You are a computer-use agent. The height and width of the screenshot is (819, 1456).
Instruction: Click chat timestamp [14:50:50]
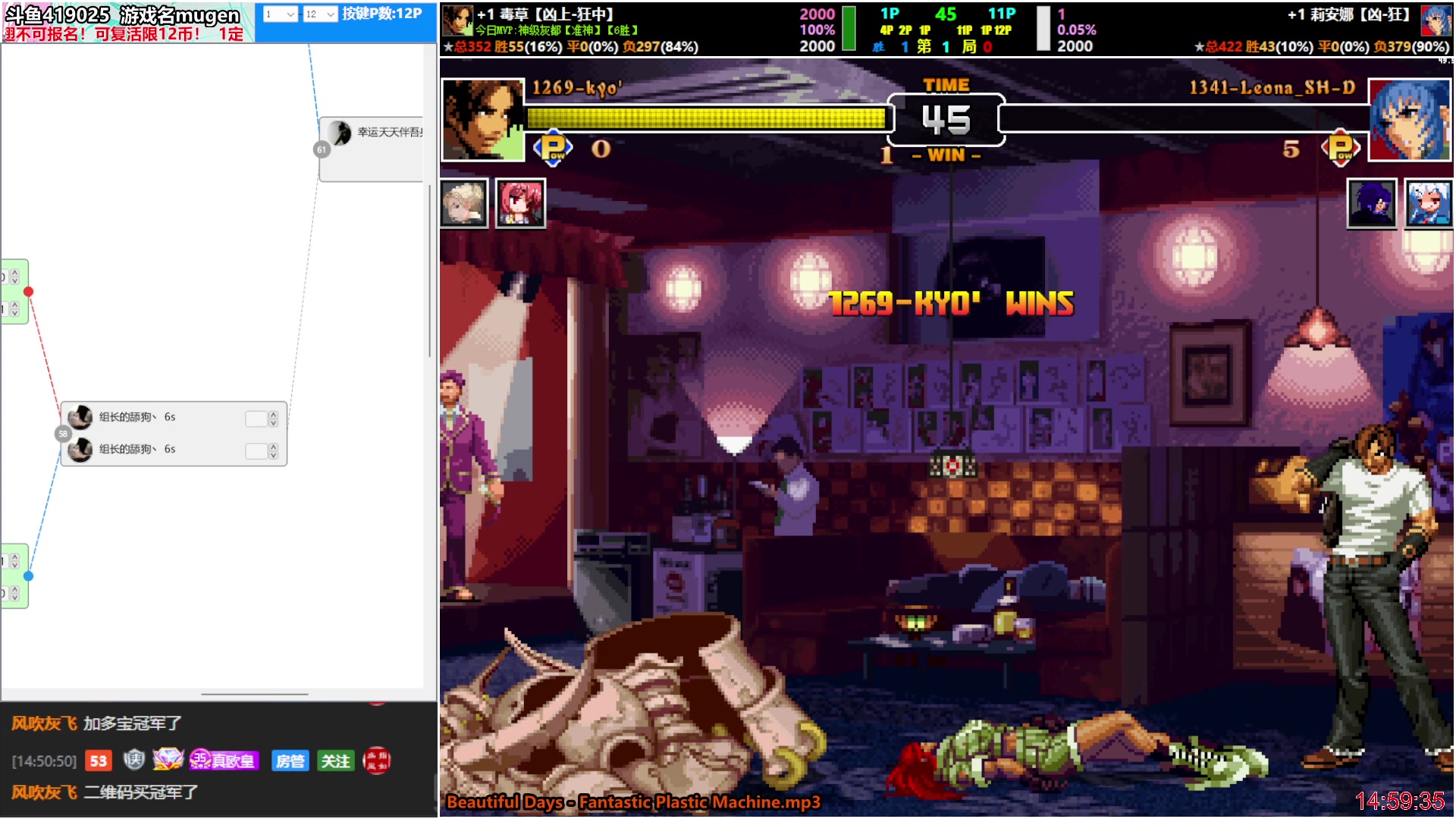[x=44, y=761]
